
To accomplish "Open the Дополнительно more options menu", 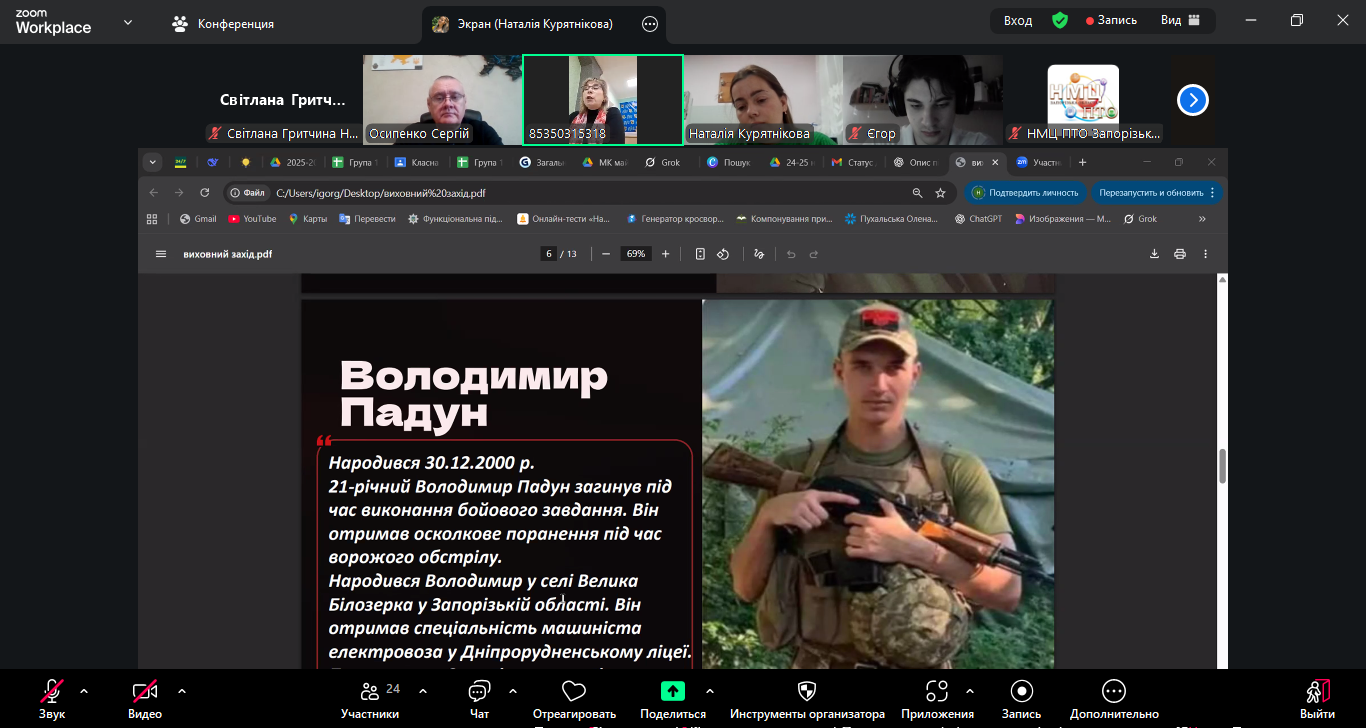I will click(x=1114, y=698).
